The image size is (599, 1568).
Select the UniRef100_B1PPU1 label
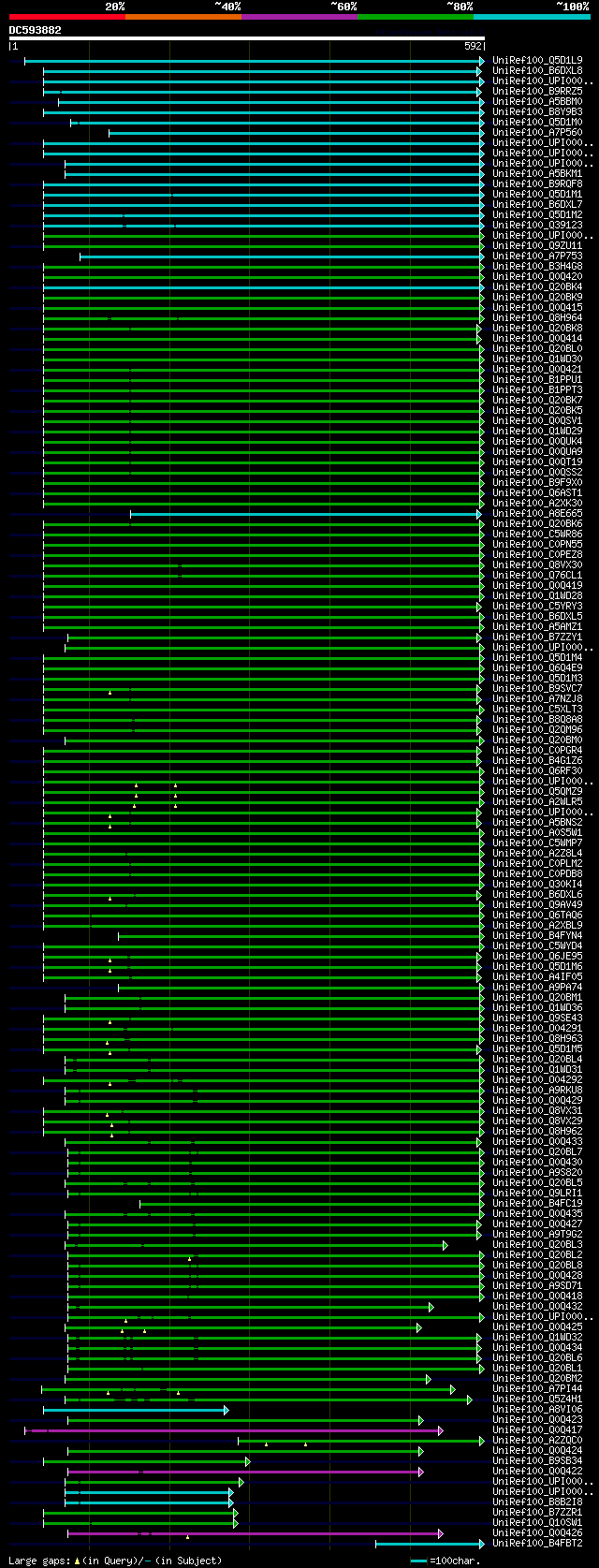click(x=537, y=379)
